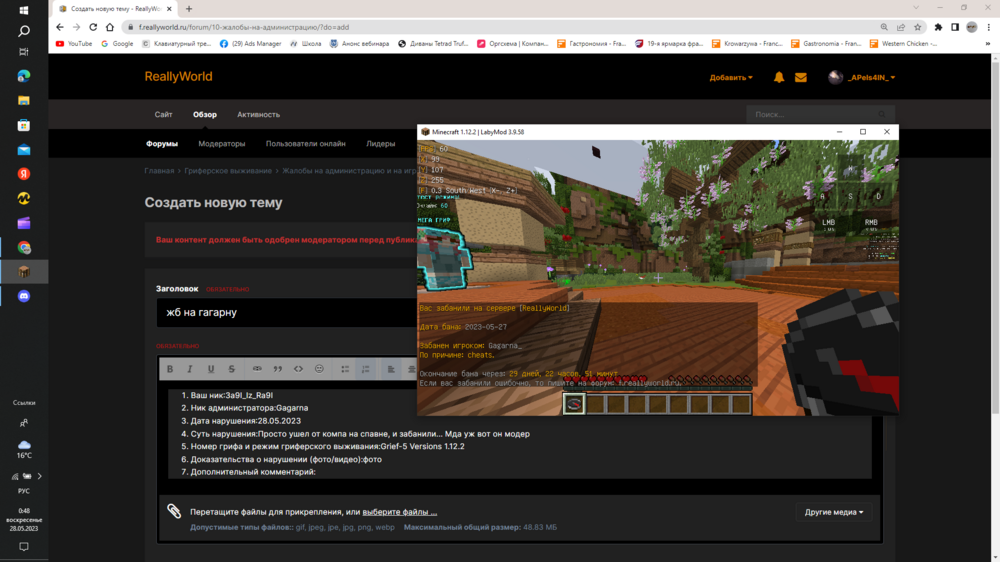Open the notifications bell on ReallyWorld
The height and width of the screenshot is (562, 1000).
[779, 77]
